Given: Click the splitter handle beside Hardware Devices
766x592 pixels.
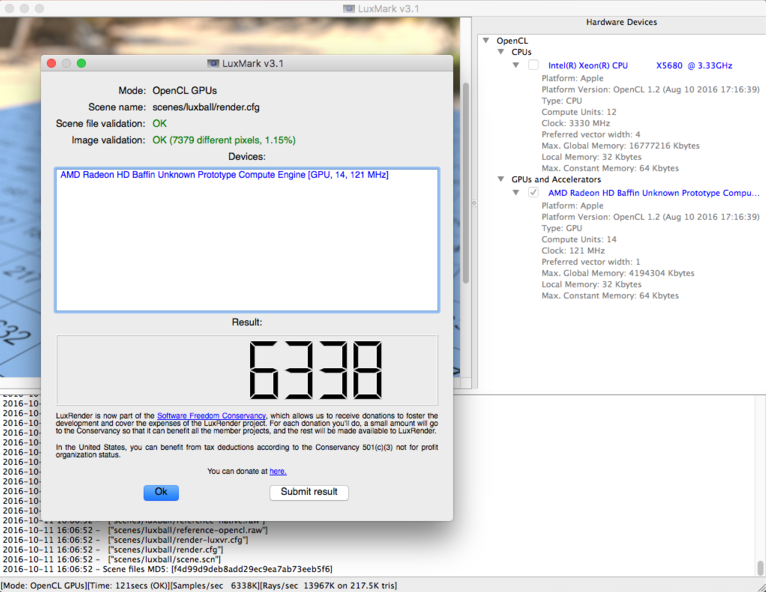Looking at the screenshot, I should pyautogui.click(x=474, y=203).
